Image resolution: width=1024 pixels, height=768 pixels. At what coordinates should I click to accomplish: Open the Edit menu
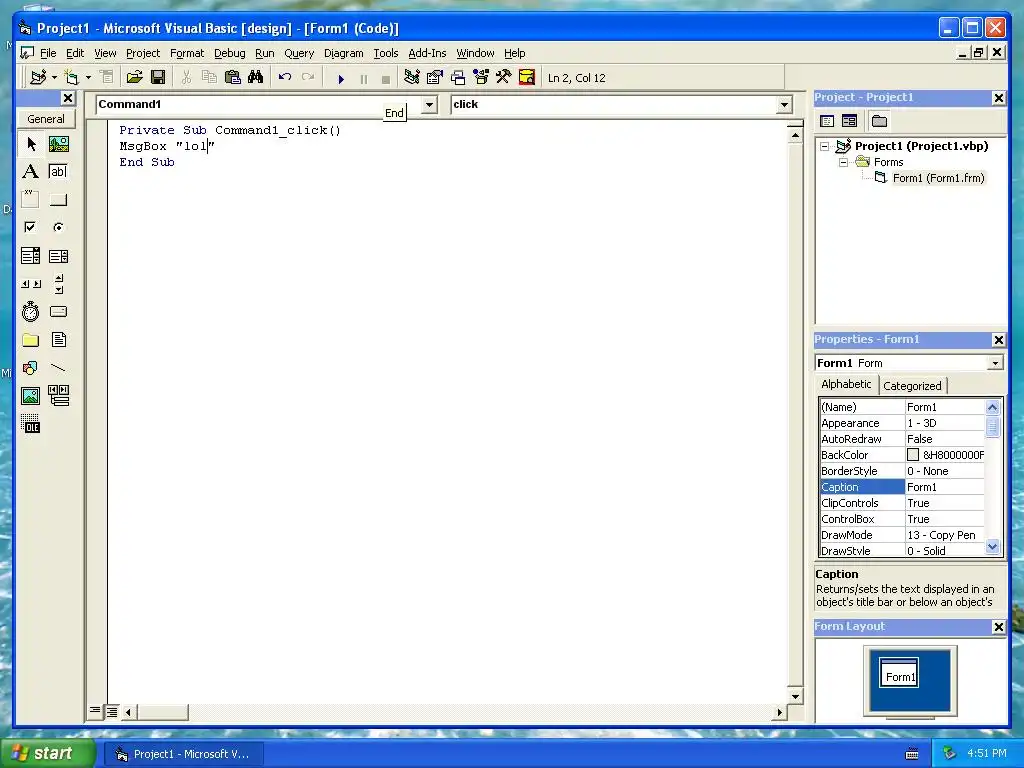coord(74,53)
